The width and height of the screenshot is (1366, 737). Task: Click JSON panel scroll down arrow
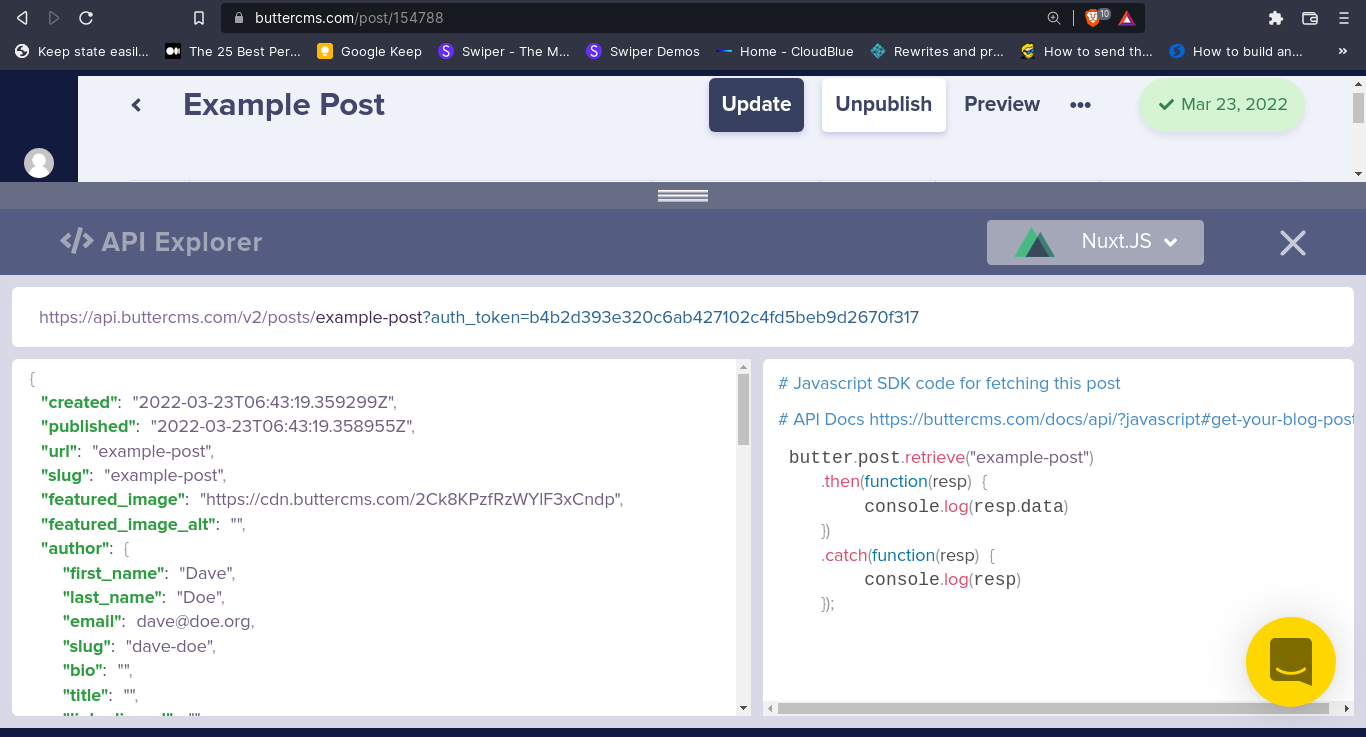click(743, 707)
